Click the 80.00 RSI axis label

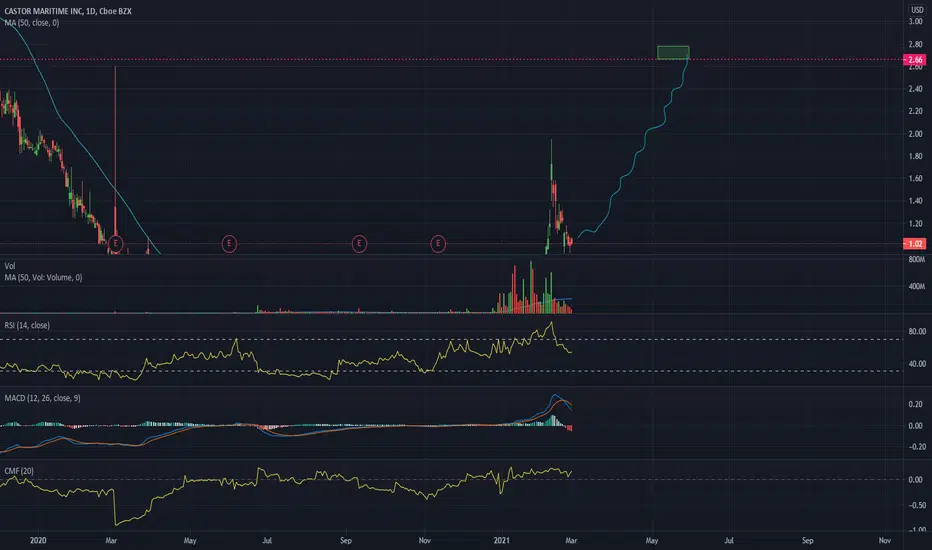pos(917,331)
